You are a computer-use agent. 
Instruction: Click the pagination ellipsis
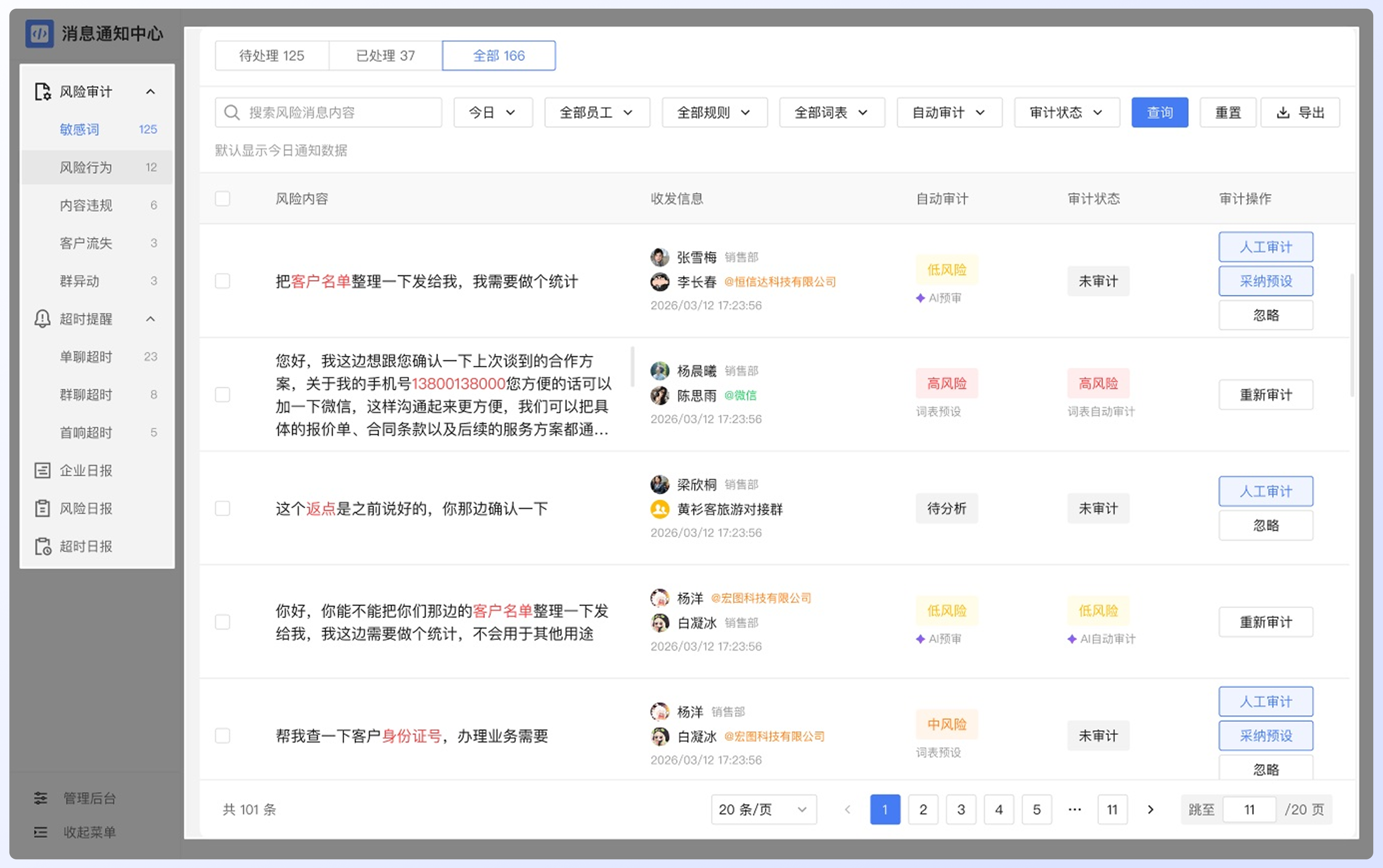point(1075,809)
